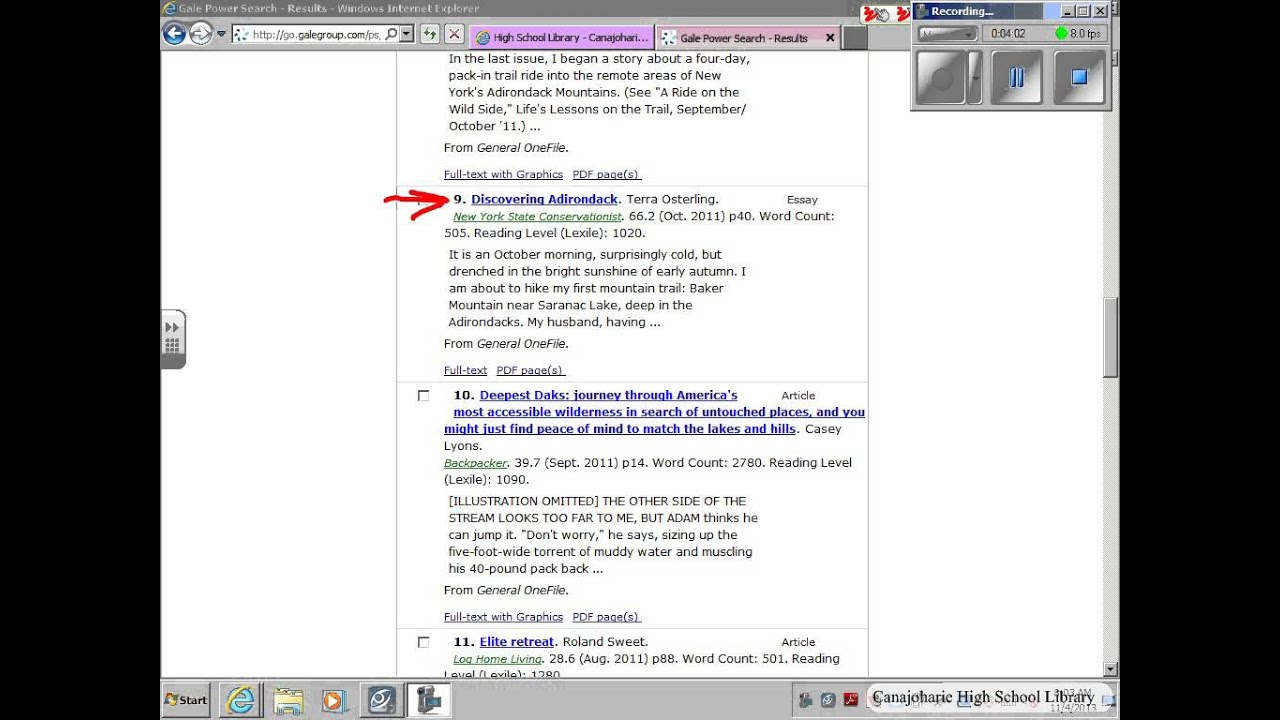
Task: Open the recent pages dropdown arrow
Action: [x=221, y=34]
